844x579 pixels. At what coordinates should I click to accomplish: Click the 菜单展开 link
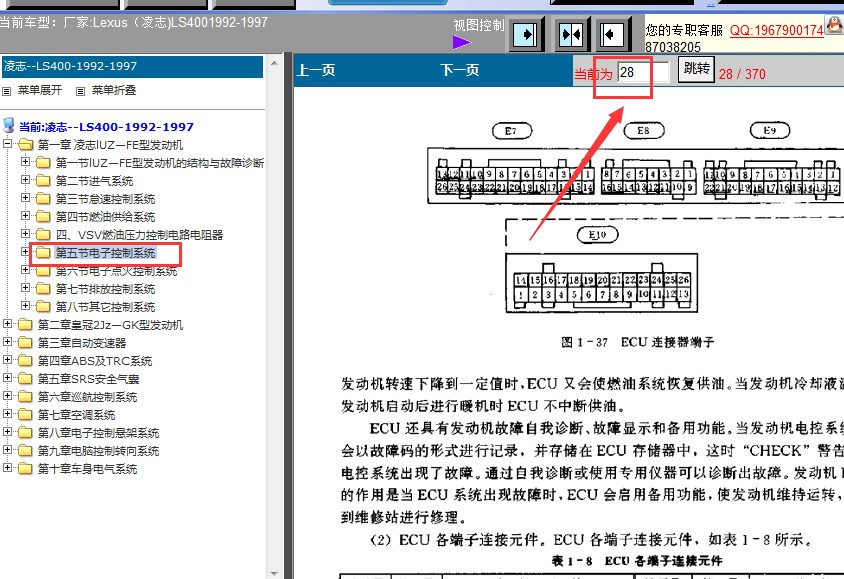click(x=40, y=90)
